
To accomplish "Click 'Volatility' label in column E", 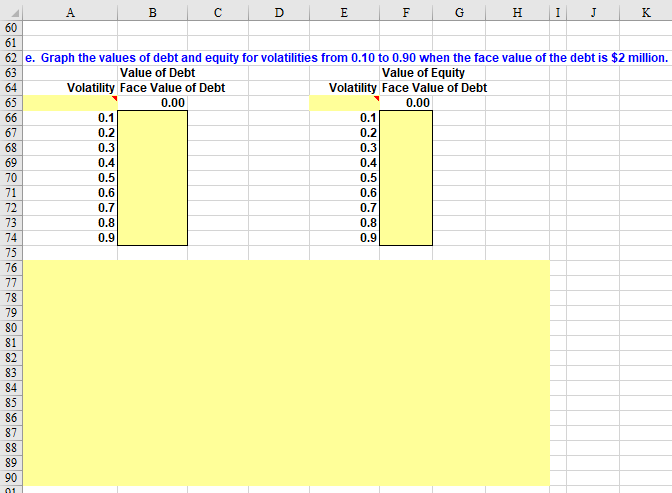I will pos(353,88).
